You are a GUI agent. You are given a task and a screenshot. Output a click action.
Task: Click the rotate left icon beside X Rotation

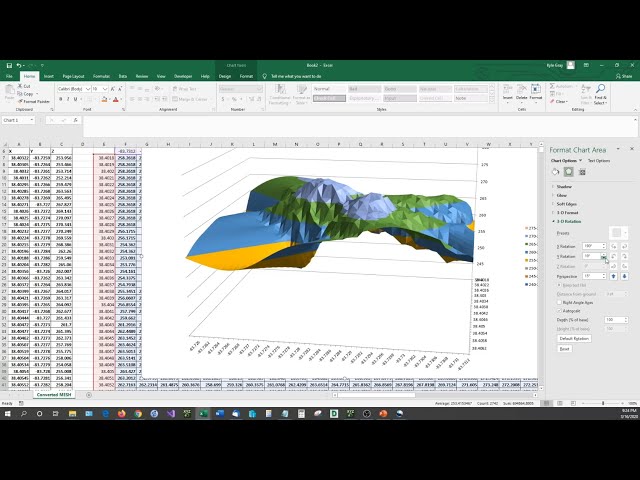(x=613, y=246)
